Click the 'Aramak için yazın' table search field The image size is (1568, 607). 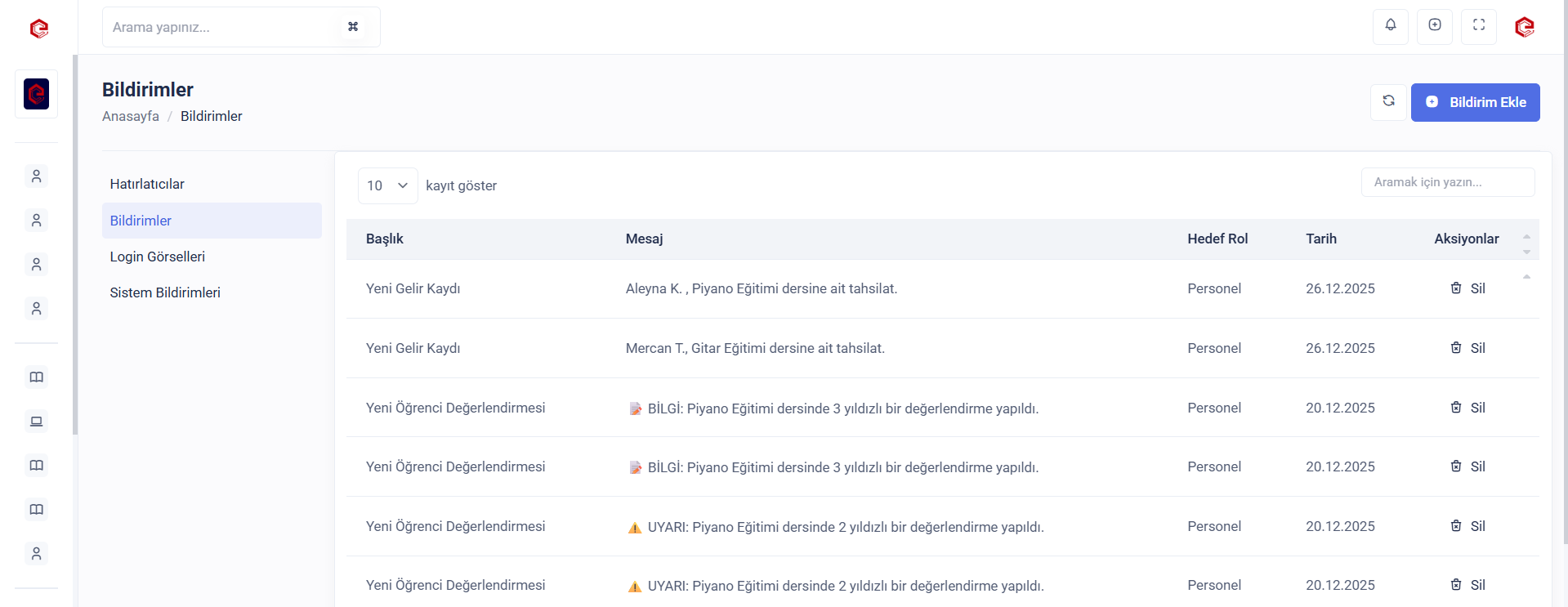click(x=1446, y=182)
